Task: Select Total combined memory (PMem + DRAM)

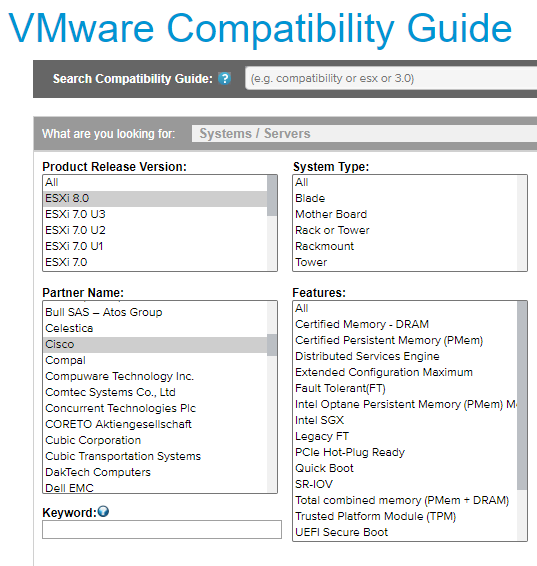Action: click(405, 501)
